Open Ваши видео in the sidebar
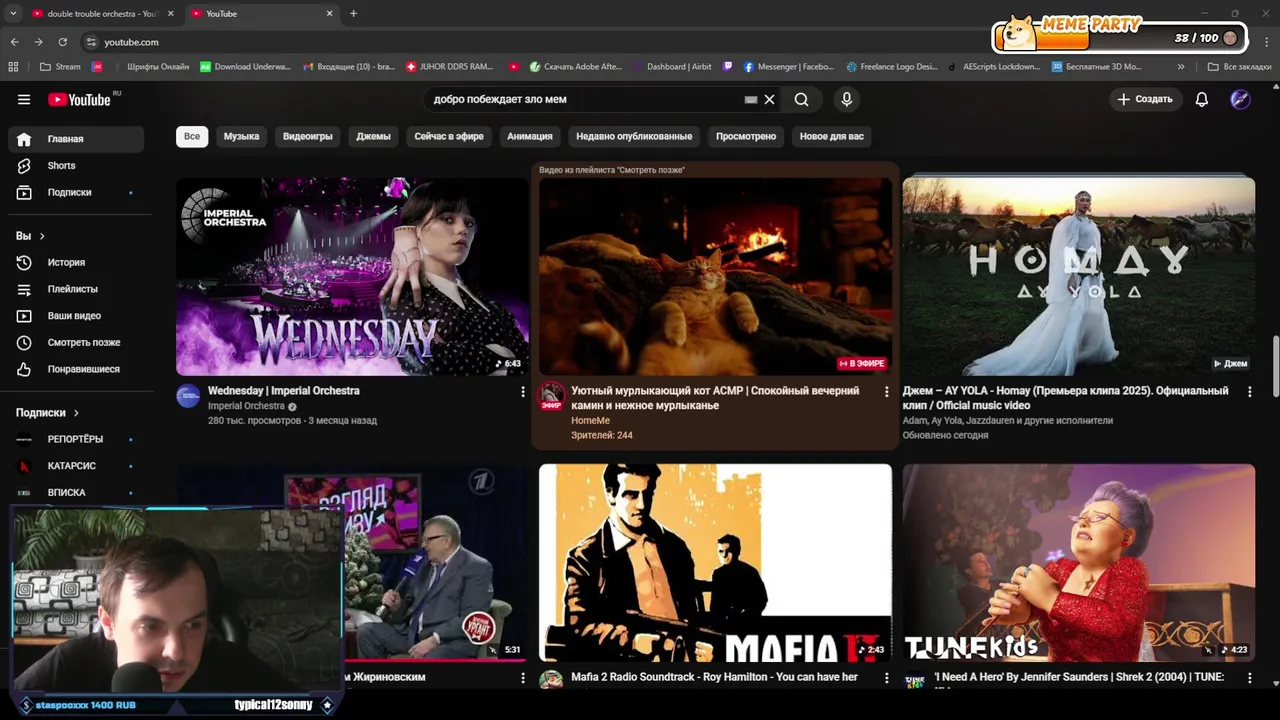Image resolution: width=1280 pixels, height=720 pixels. (x=76, y=315)
